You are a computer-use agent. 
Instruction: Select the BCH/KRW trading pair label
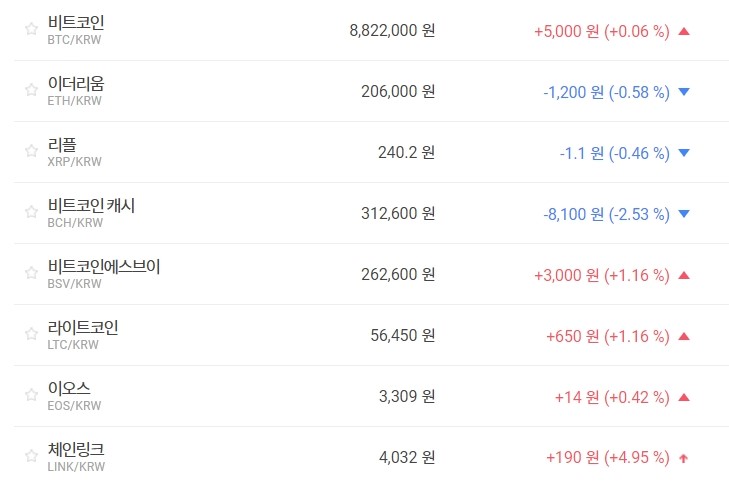75,223
